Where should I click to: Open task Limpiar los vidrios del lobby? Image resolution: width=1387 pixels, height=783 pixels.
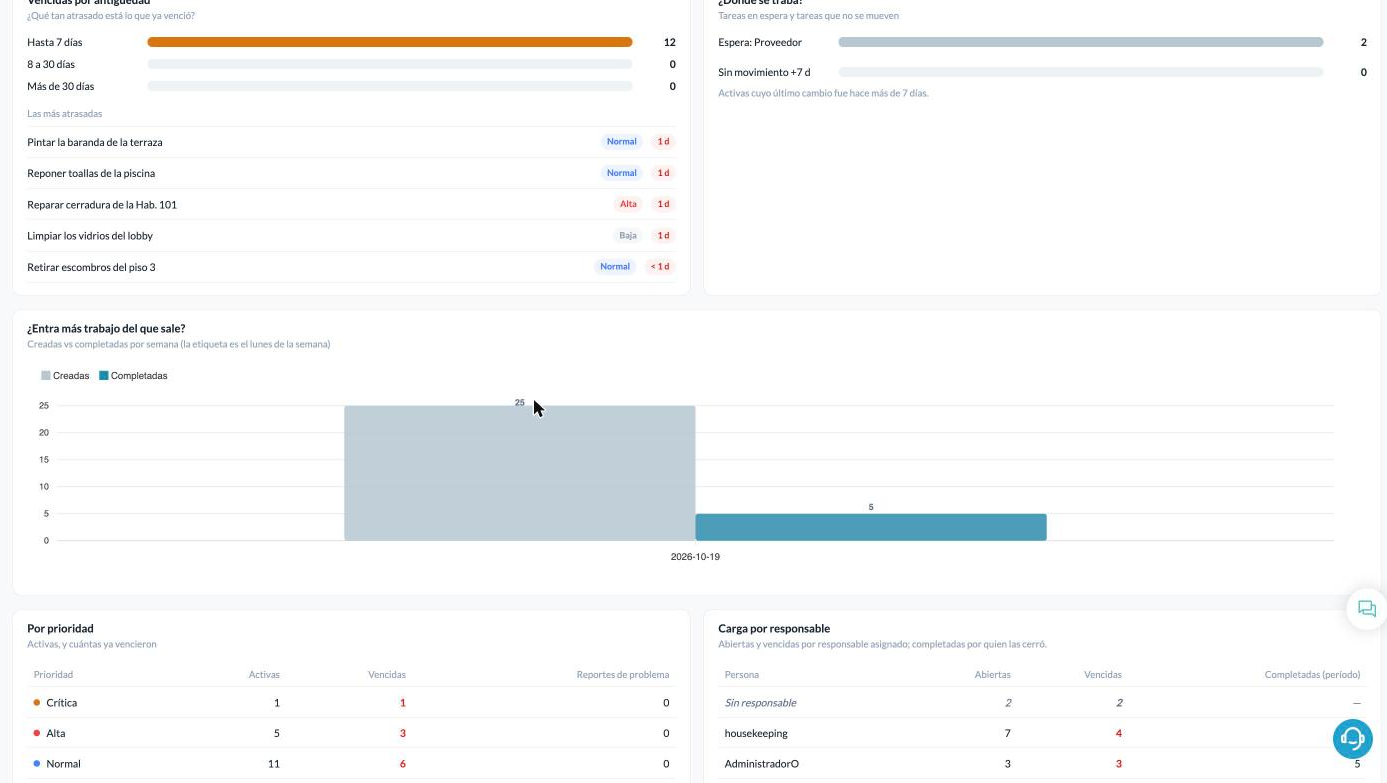[x=351, y=236]
